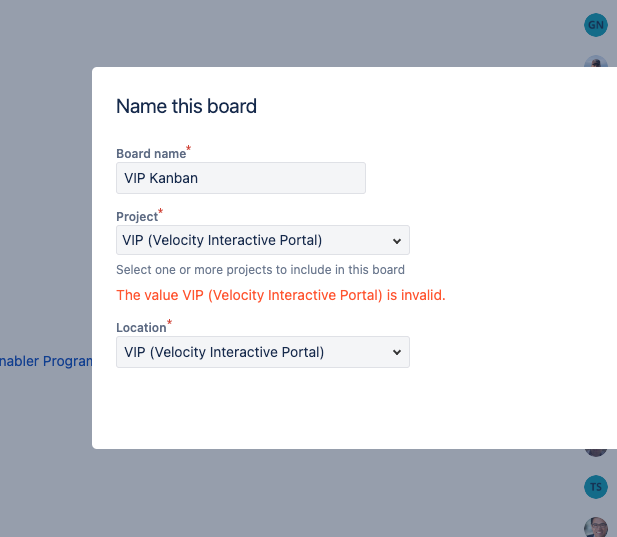617x537 pixels.
Task: Click the photo avatar below TS
Action: [x=597, y=527]
